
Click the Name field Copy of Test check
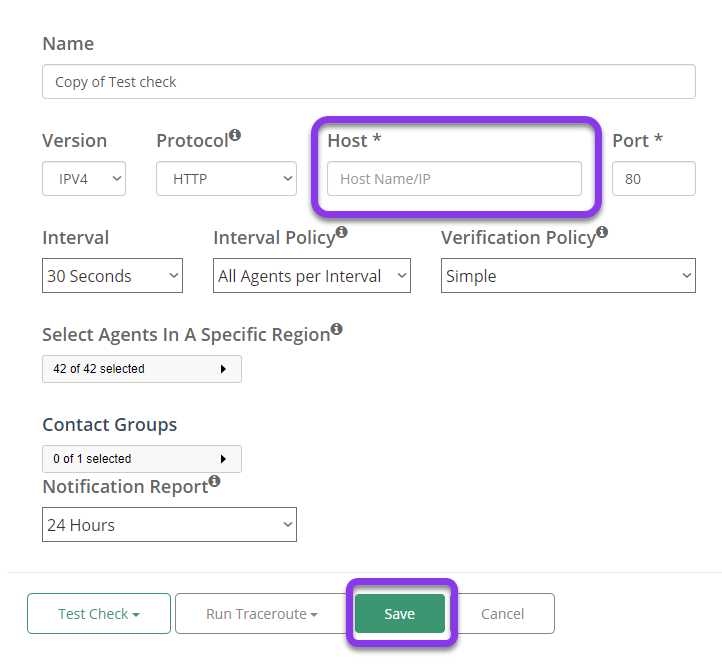[369, 81]
